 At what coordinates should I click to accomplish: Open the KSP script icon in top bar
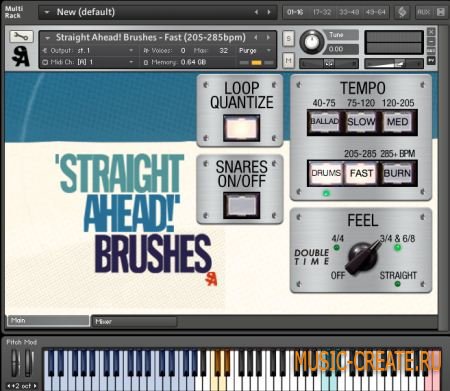[402, 12]
